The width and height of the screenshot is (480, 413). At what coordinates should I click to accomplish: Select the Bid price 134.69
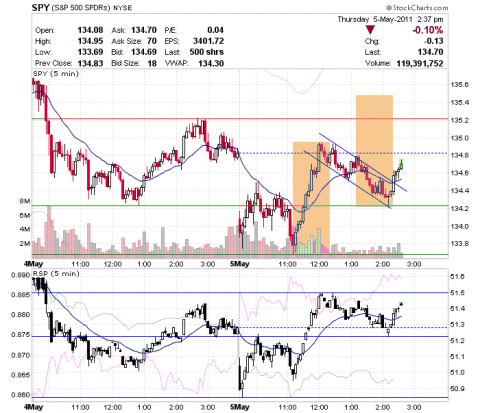[x=144, y=52]
